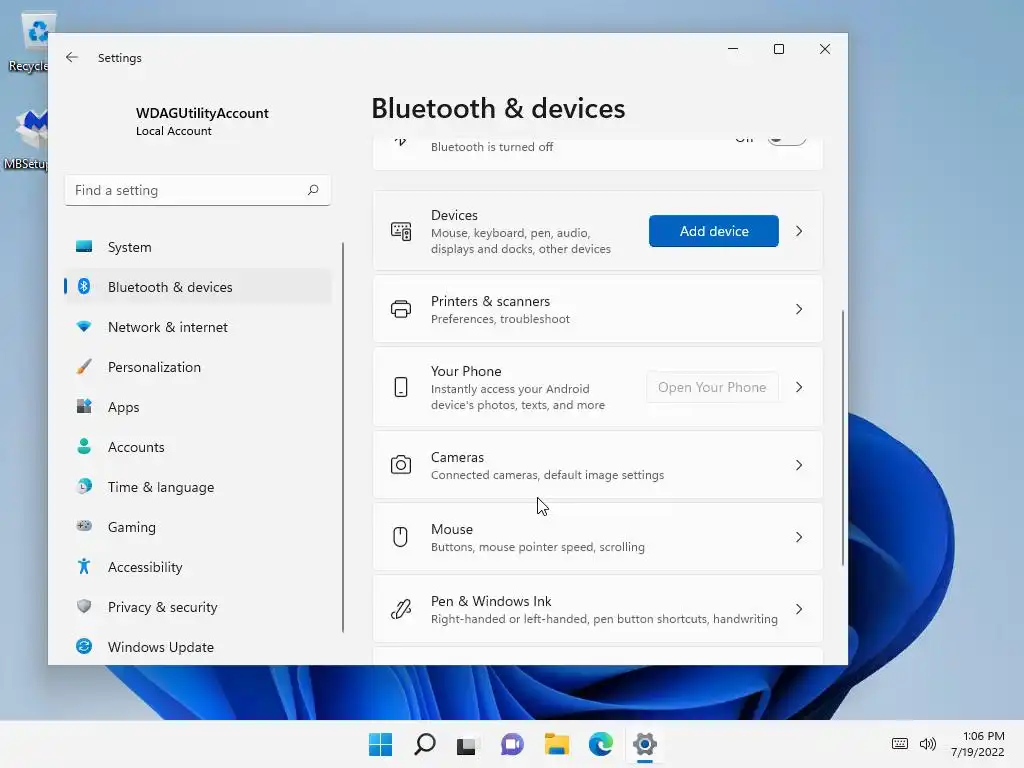Image resolution: width=1024 pixels, height=768 pixels.
Task: Expand the Devices row chevron
Action: (x=799, y=231)
